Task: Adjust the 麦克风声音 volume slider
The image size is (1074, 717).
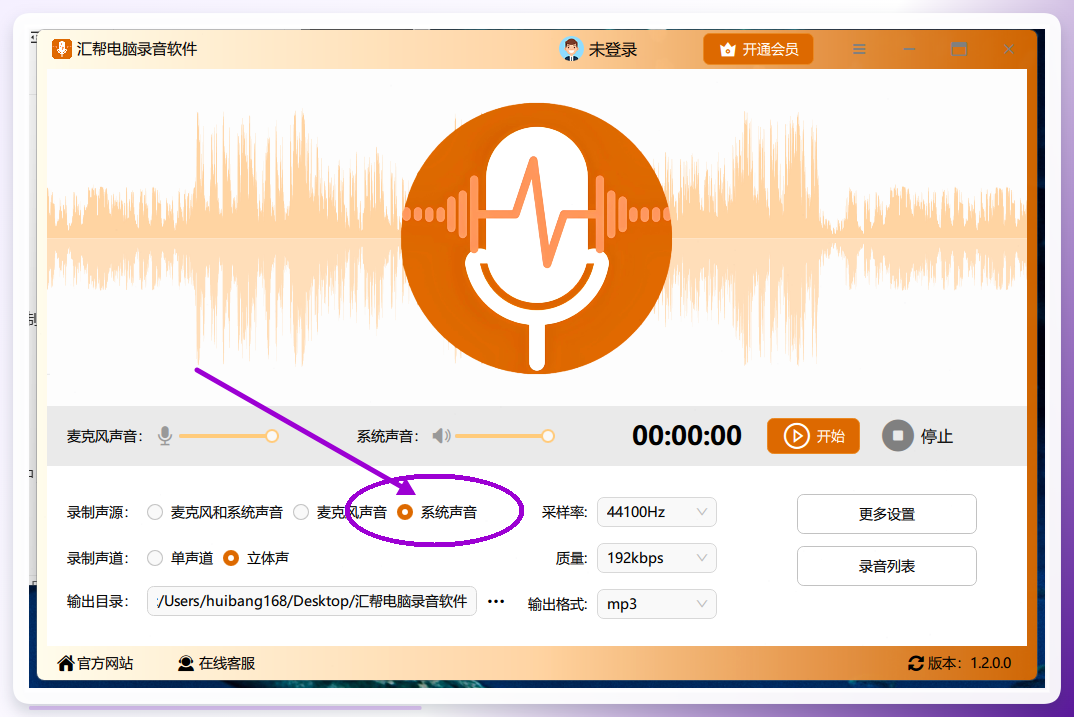Action: tap(228, 436)
